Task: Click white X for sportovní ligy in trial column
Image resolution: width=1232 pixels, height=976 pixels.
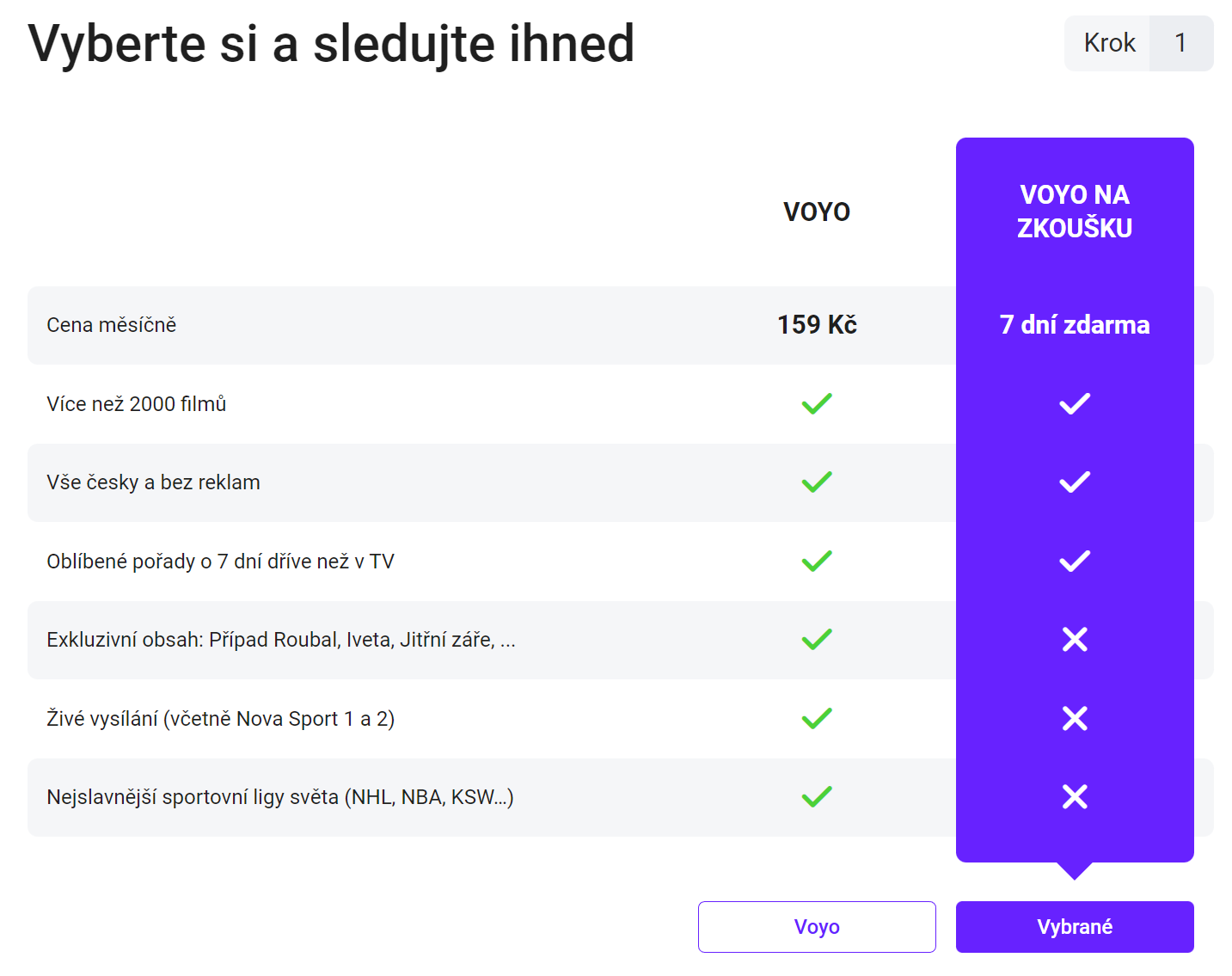Action: coord(1074,796)
